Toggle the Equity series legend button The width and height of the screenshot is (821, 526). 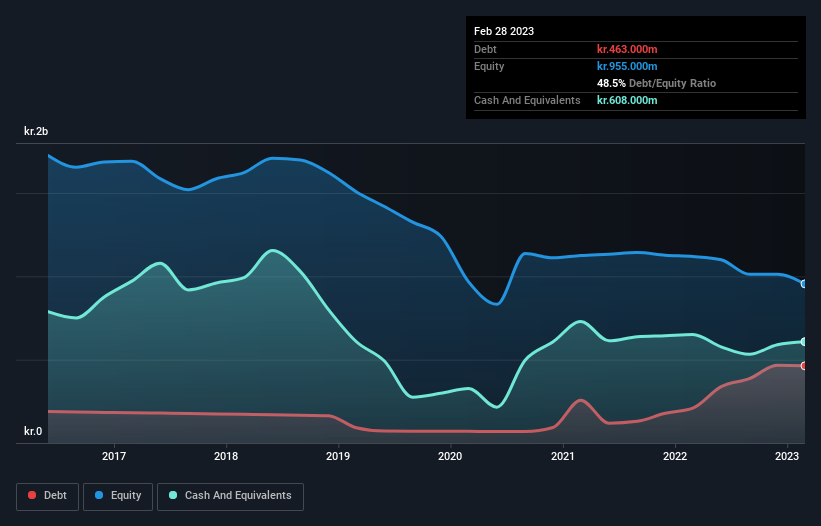coord(118,496)
